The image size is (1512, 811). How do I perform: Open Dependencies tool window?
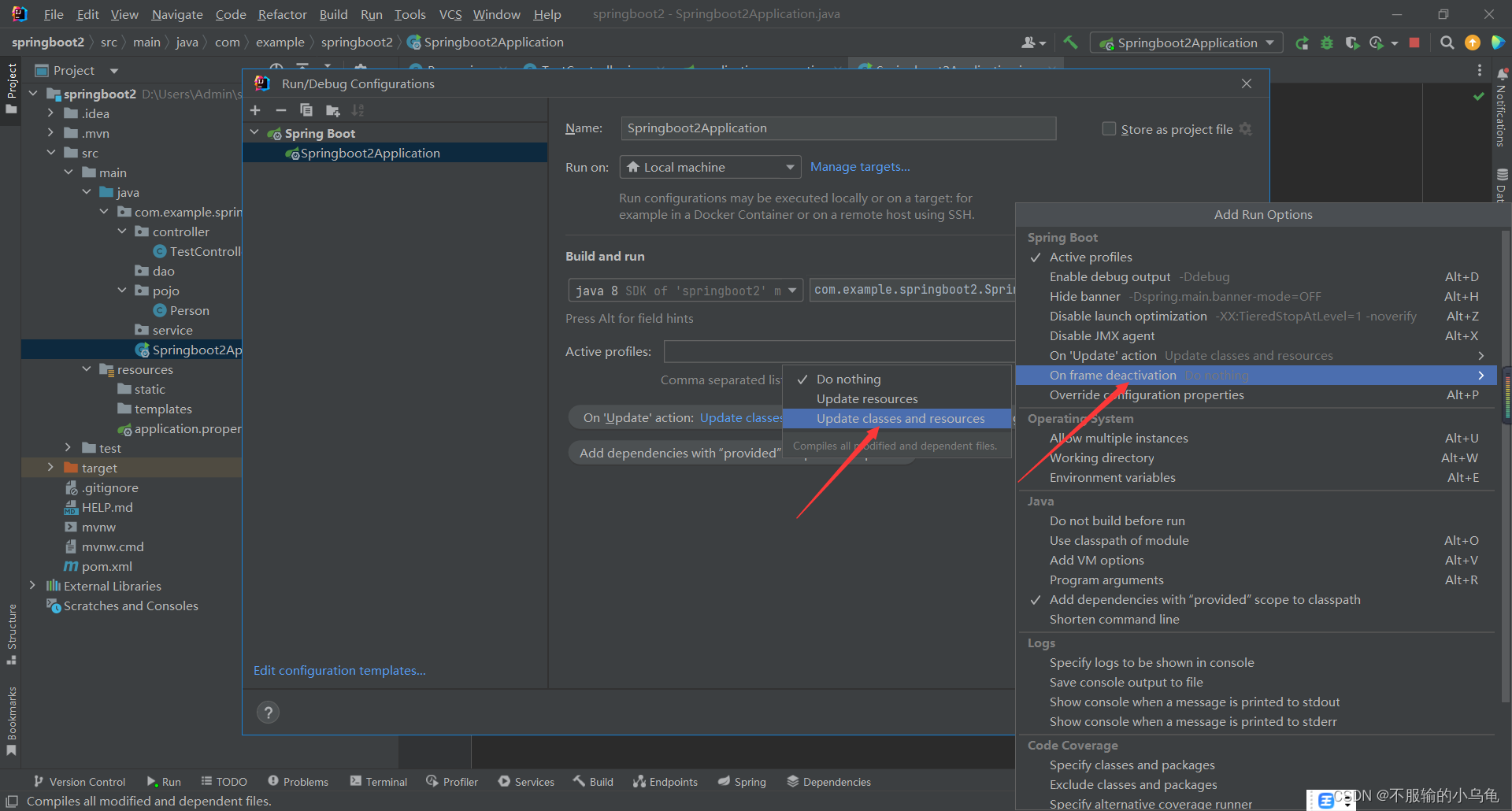(x=828, y=781)
